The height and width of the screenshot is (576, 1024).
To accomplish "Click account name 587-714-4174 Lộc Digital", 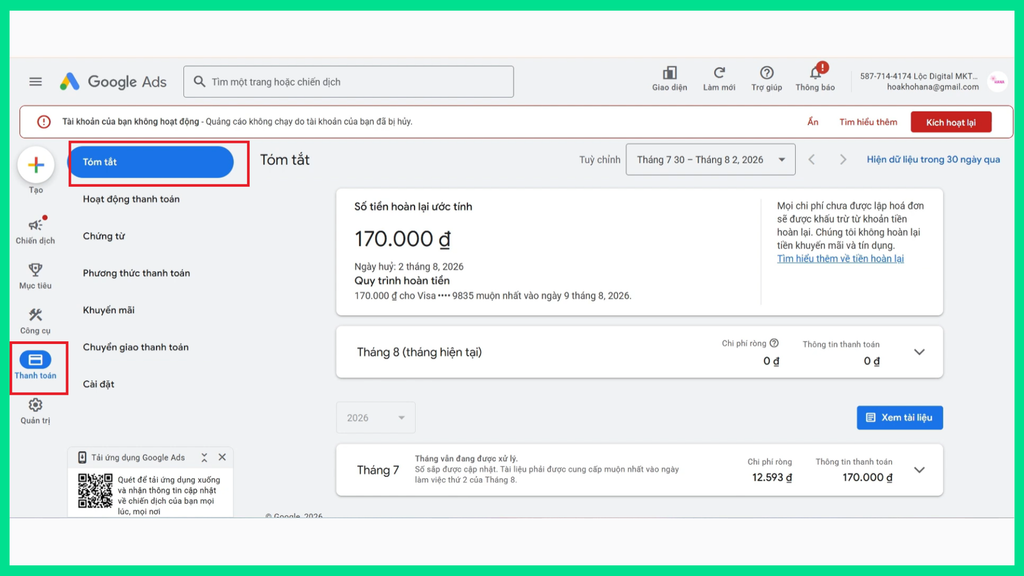I will coord(918,76).
